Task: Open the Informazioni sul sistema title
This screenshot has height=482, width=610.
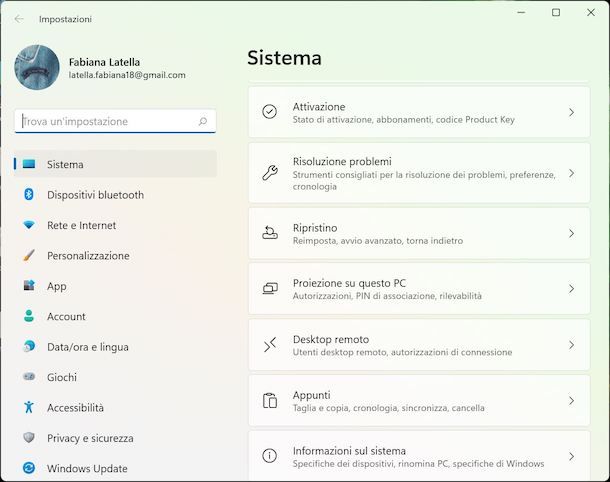Action: tap(349, 451)
